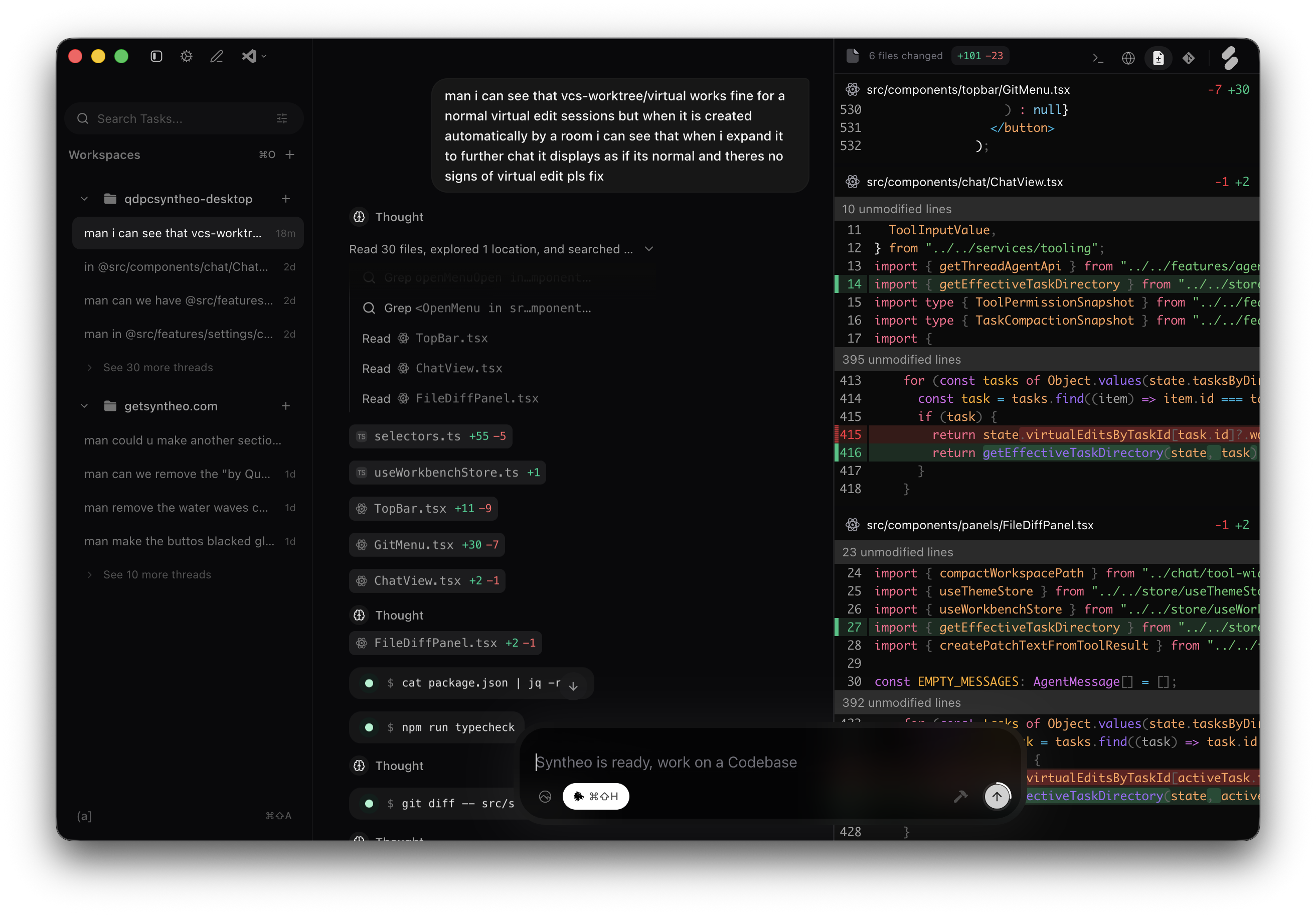
Task: Open thread 'man remove the water waves c...'
Action: (x=188, y=507)
